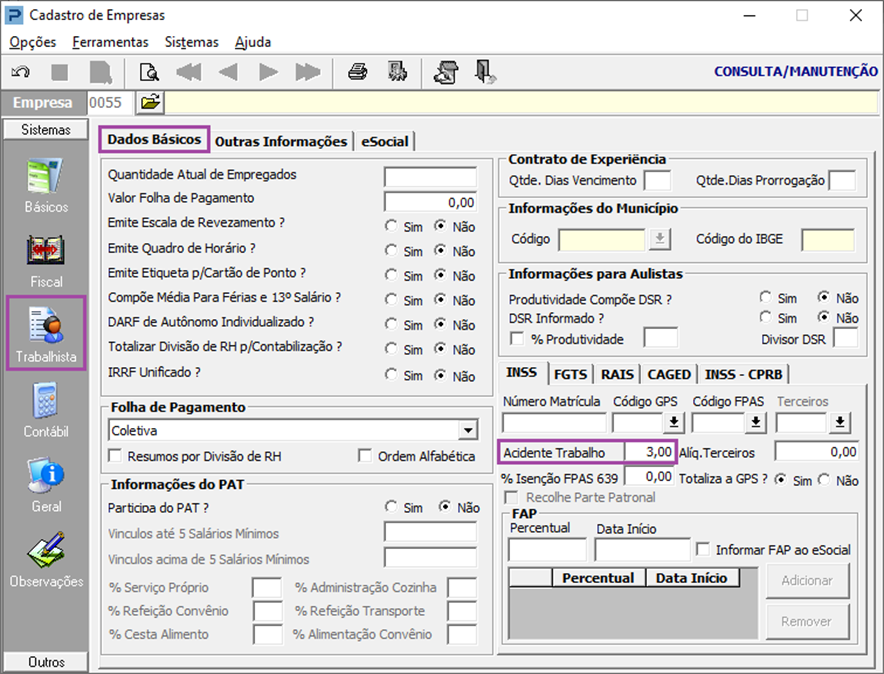Enable Resumos por Divisão de RH checkbox
The image size is (884, 674).
coord(116,457)
